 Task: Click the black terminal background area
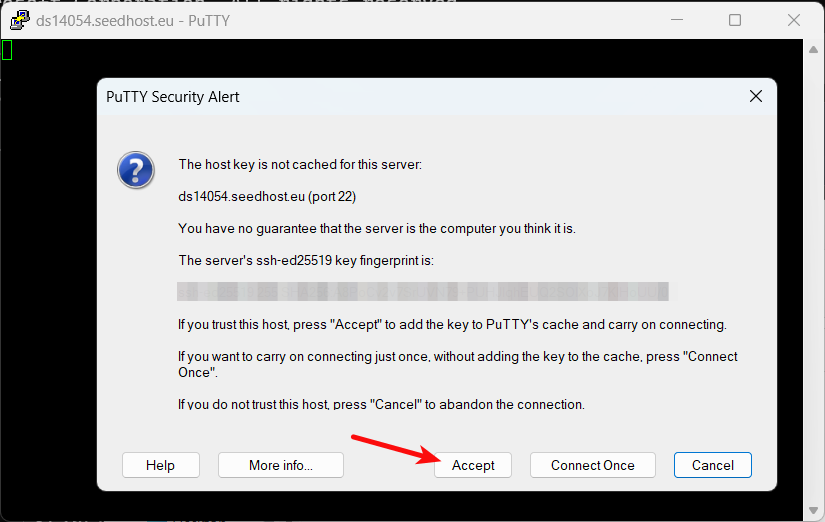(x=47, y=263)
